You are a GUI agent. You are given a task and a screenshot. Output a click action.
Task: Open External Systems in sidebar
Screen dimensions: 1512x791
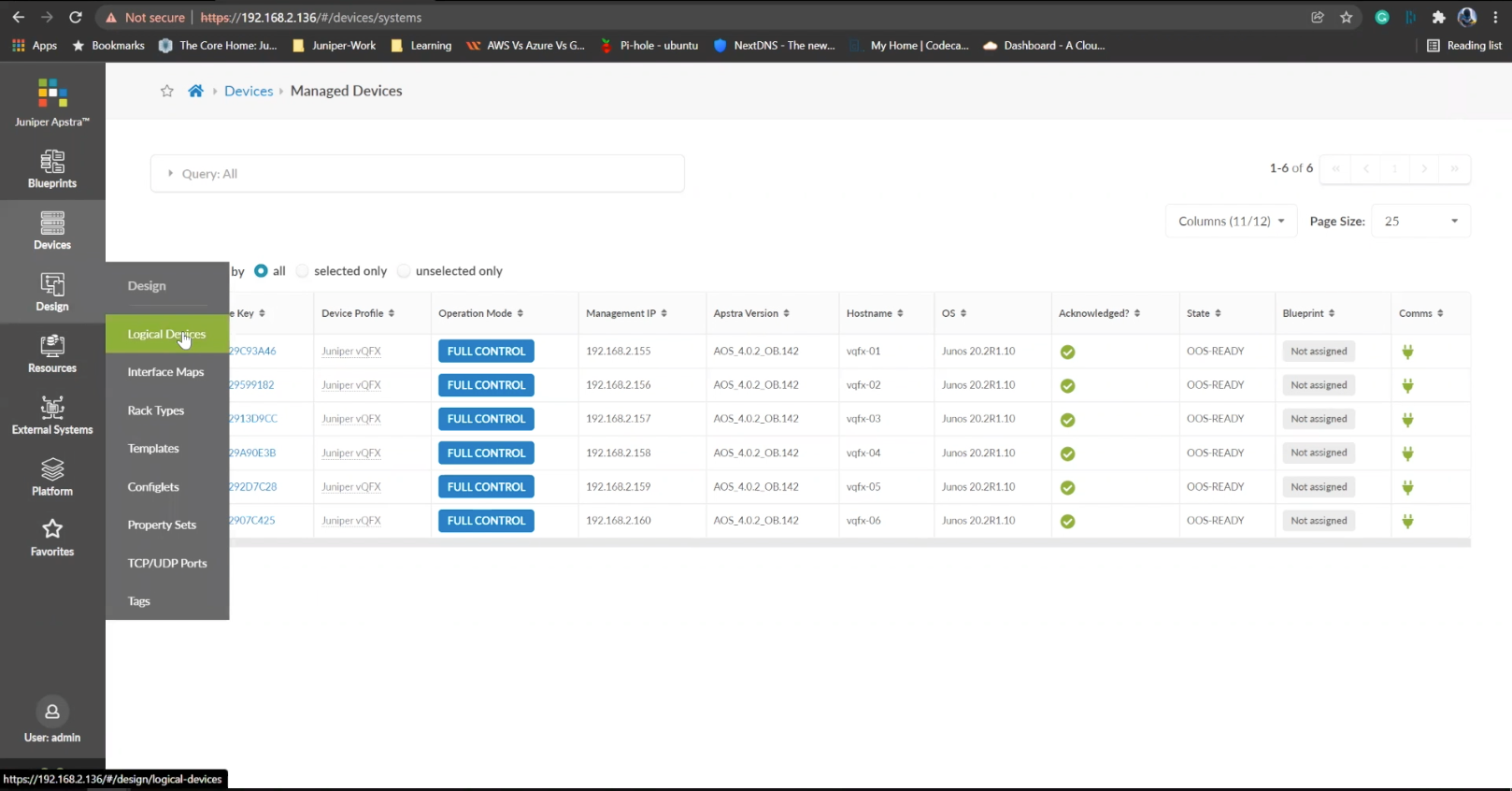click(x=52, y=416)
